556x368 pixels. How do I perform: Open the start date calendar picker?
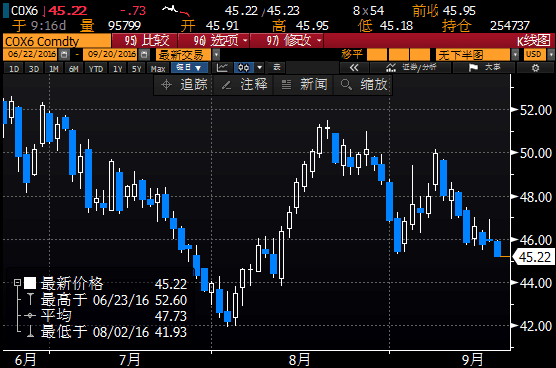tap(64, 54)
